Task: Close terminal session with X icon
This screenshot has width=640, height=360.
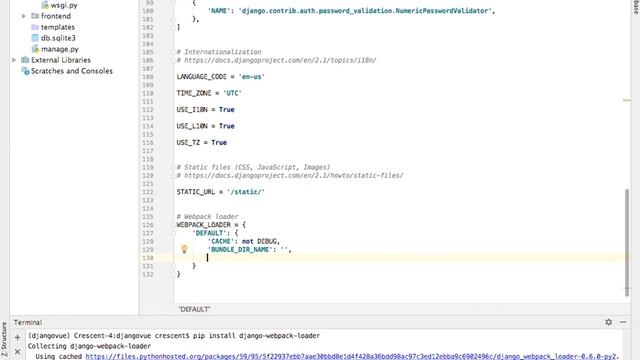Action: pyautogui.click(x=17, y=351)
